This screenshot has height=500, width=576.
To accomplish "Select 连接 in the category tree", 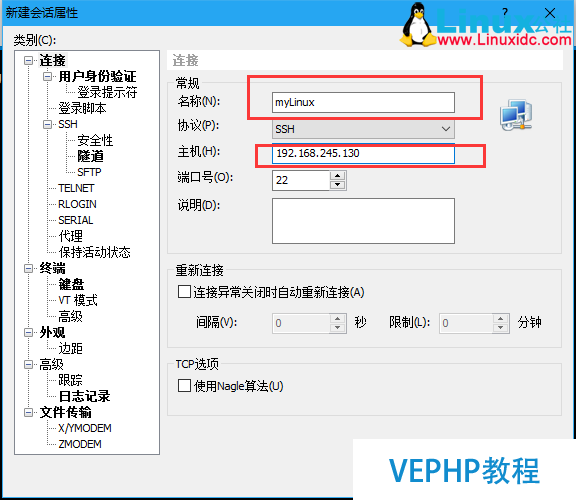I will click(x=52, y=60).
